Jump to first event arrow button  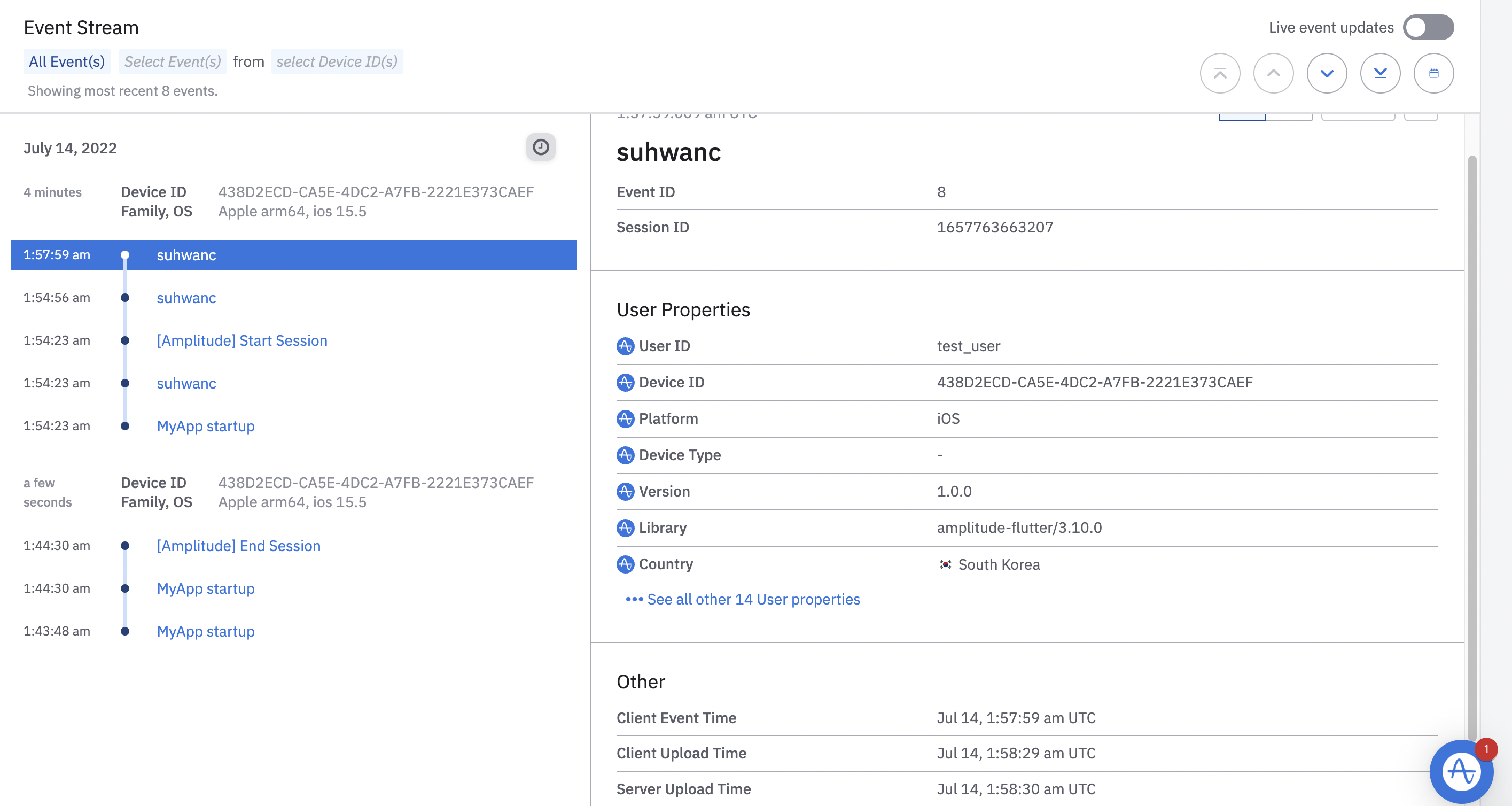[x=1220, y=73]
